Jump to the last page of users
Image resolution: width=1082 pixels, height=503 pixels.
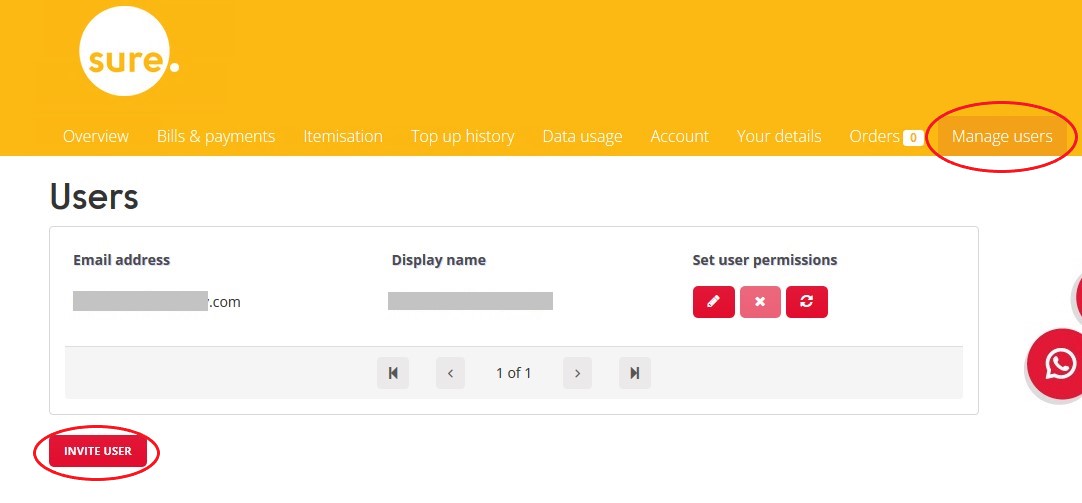pos(634,373)
